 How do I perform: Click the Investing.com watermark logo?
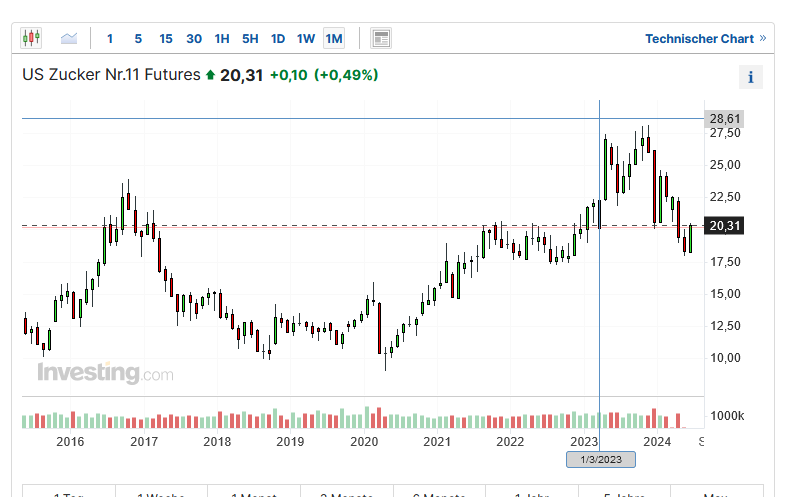tap(105, 374)
